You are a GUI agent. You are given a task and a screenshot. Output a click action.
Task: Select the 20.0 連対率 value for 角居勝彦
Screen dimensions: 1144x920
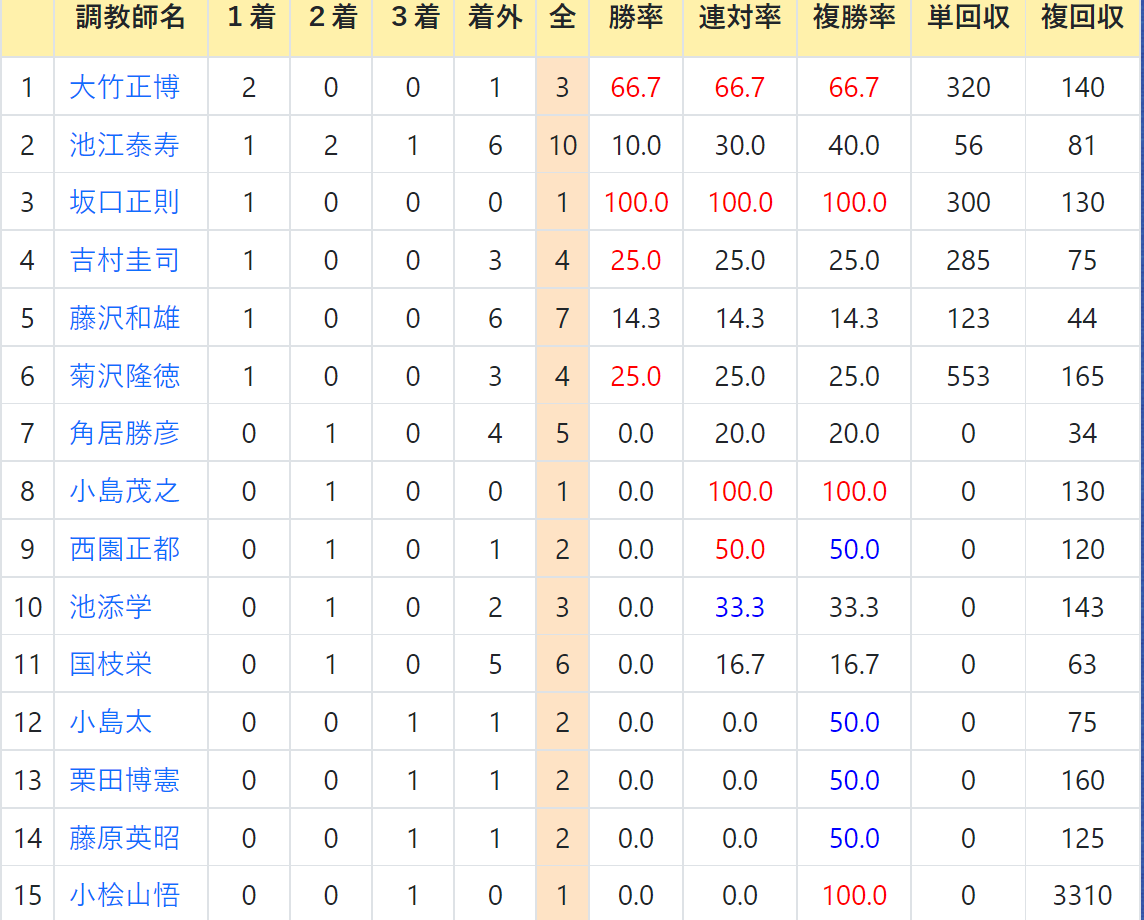point(740,434)
